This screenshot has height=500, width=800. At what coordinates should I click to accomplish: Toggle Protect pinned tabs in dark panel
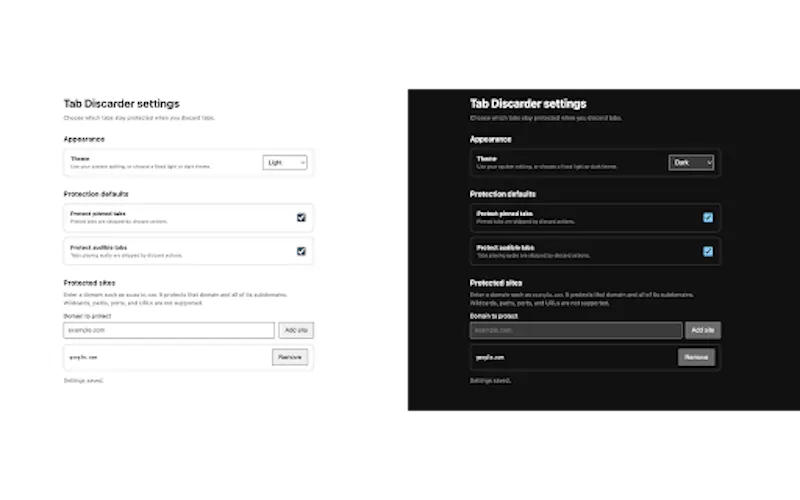(708, 217)
